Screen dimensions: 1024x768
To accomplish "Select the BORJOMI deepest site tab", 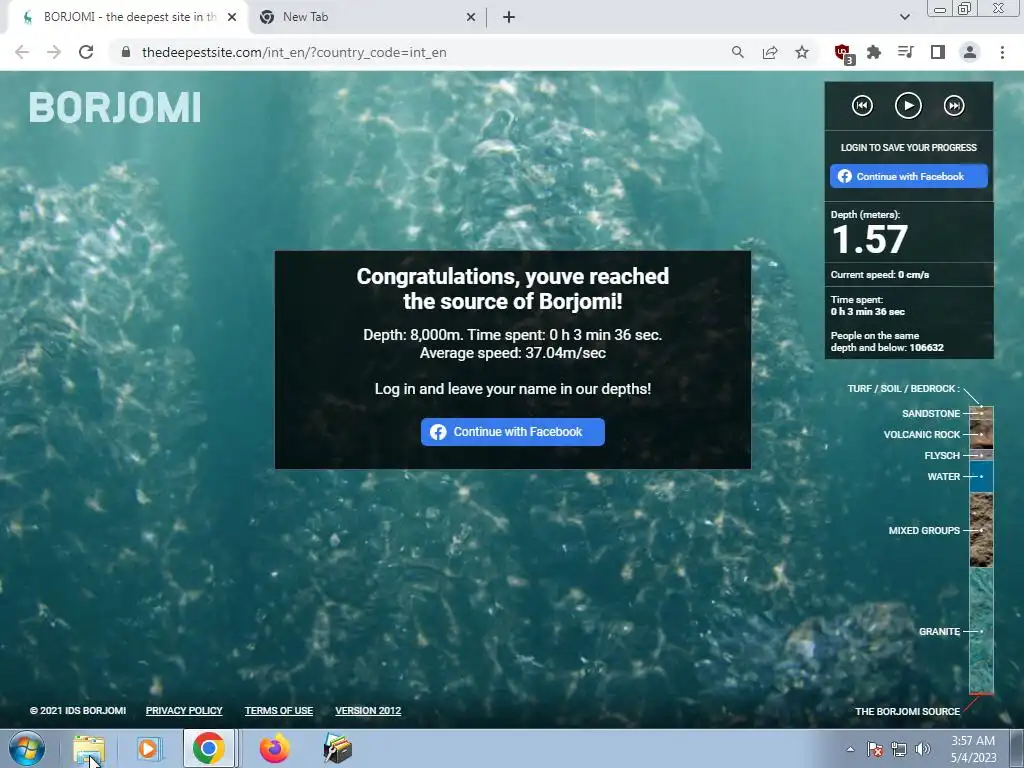I will tap(127, 17).
